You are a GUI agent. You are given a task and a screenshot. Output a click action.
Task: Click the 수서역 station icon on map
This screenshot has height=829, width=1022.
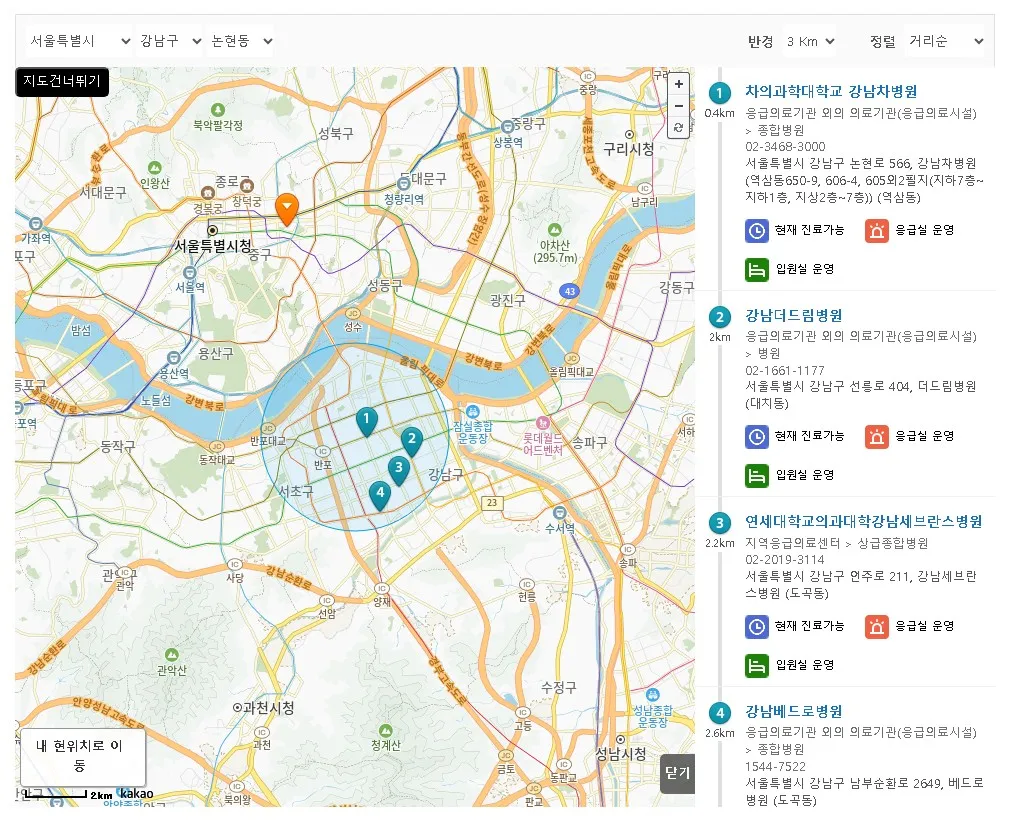(559, 512)
